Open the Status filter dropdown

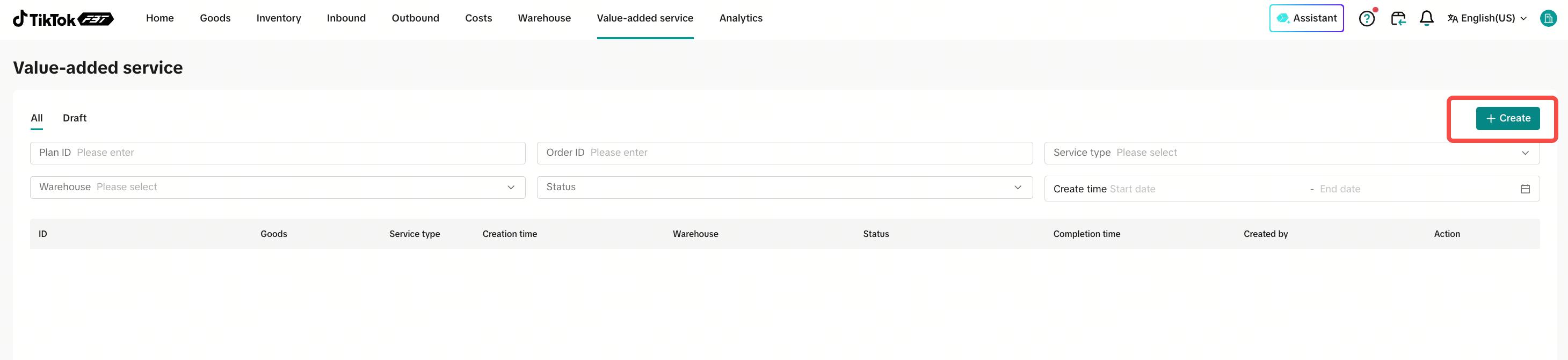pos(784,187)
